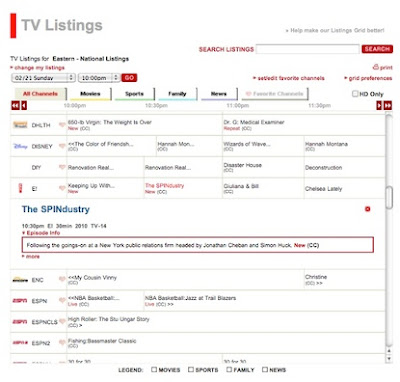Click 650-lb Virgin: The Weight Is Over
400x382 pixels.
[110, 122]
